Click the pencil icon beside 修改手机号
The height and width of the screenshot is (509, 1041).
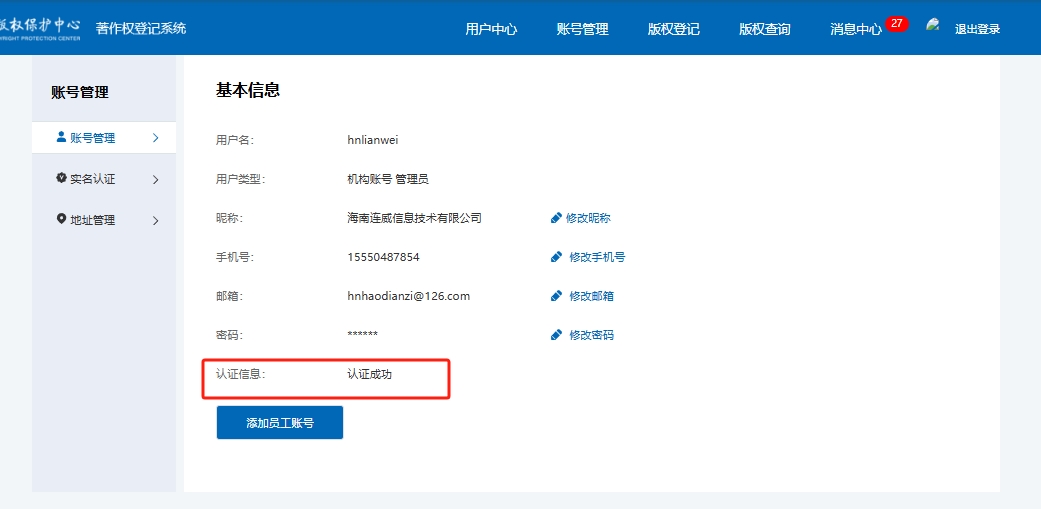[x=556, y=257]
